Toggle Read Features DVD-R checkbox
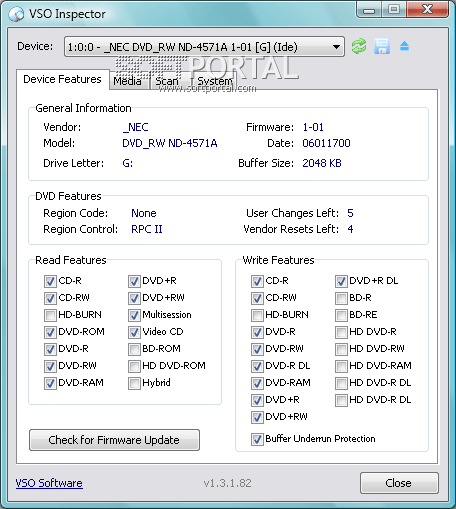The height and width of the screenshot is (509, 456). [50, 349]
